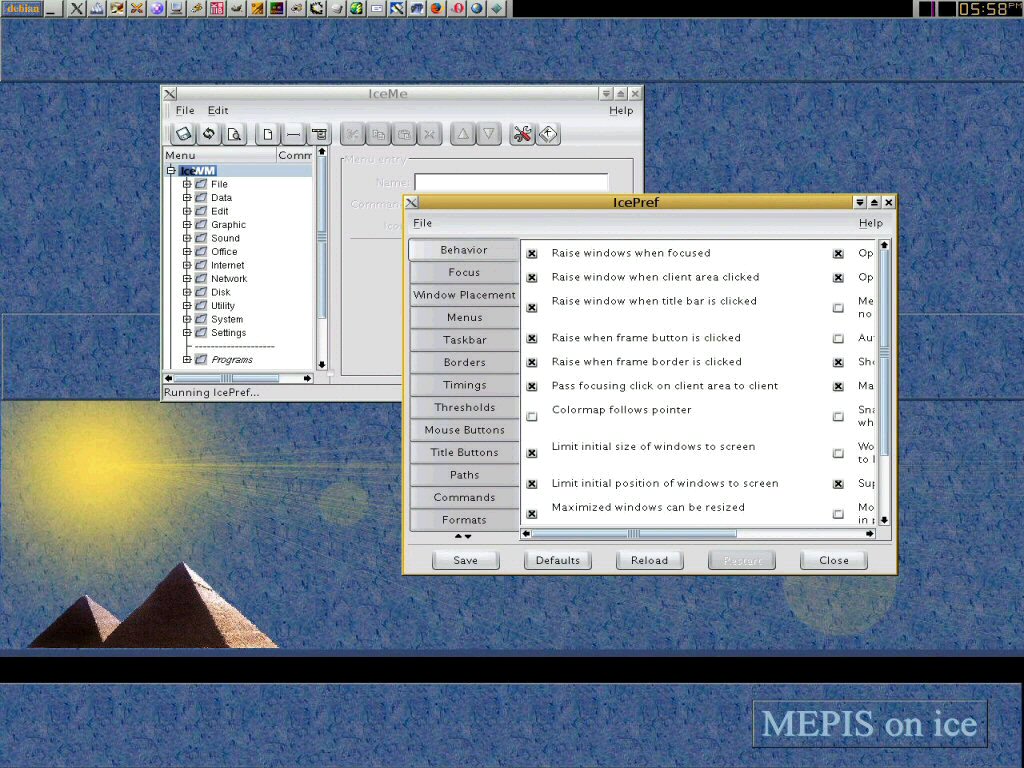Image resolution: width=1024 pixels, height=768 pixels.
Task: Insert a separator using the line icon
Action: [293, 134]
